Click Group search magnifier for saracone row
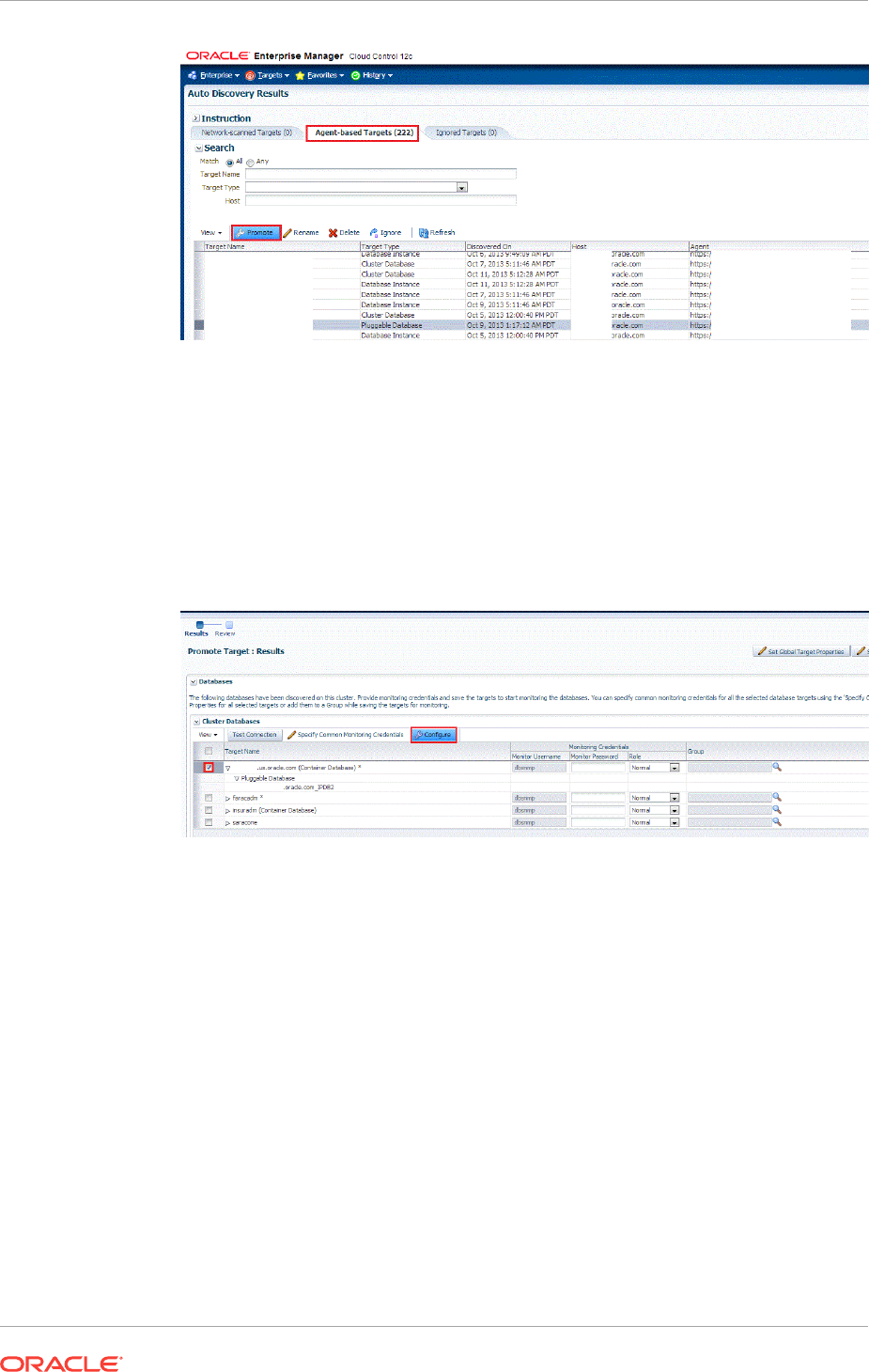This screenshot has width=869, height=1372. coord(777,821)
